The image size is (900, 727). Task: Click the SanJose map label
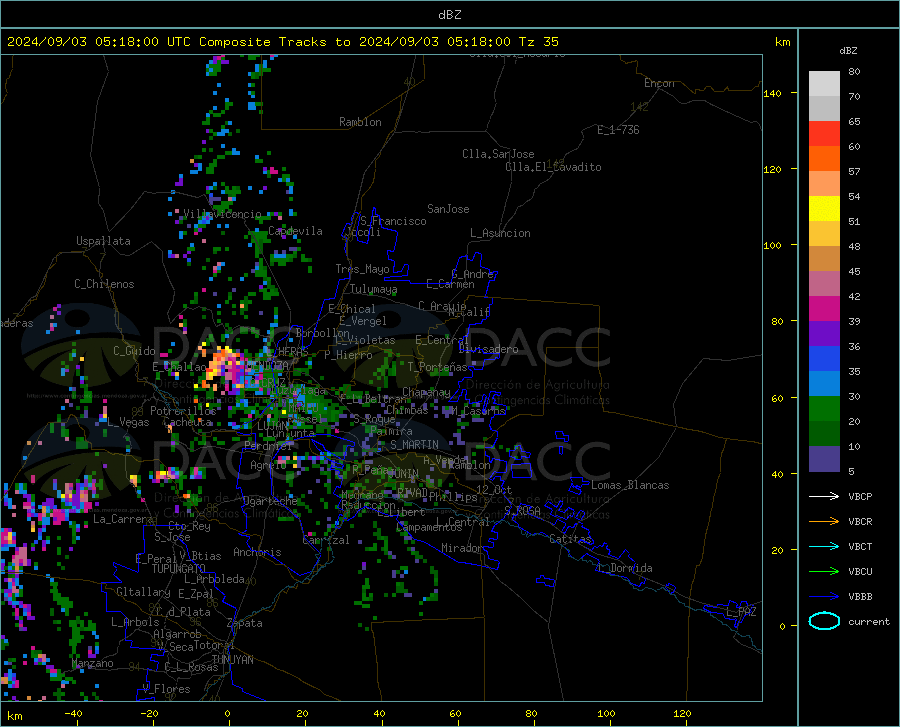click(x=448, y=209)
